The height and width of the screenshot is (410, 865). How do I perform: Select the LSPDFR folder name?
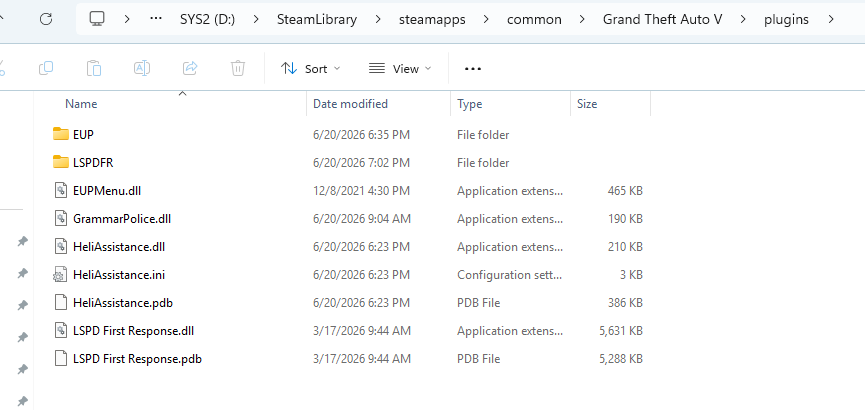pos(93,163)
